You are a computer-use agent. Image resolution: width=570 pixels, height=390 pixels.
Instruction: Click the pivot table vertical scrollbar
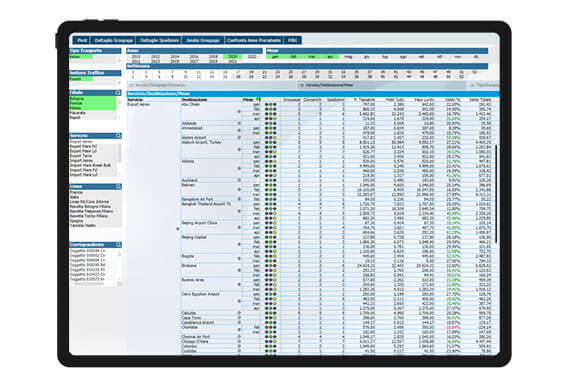click(x=496, y=194)
